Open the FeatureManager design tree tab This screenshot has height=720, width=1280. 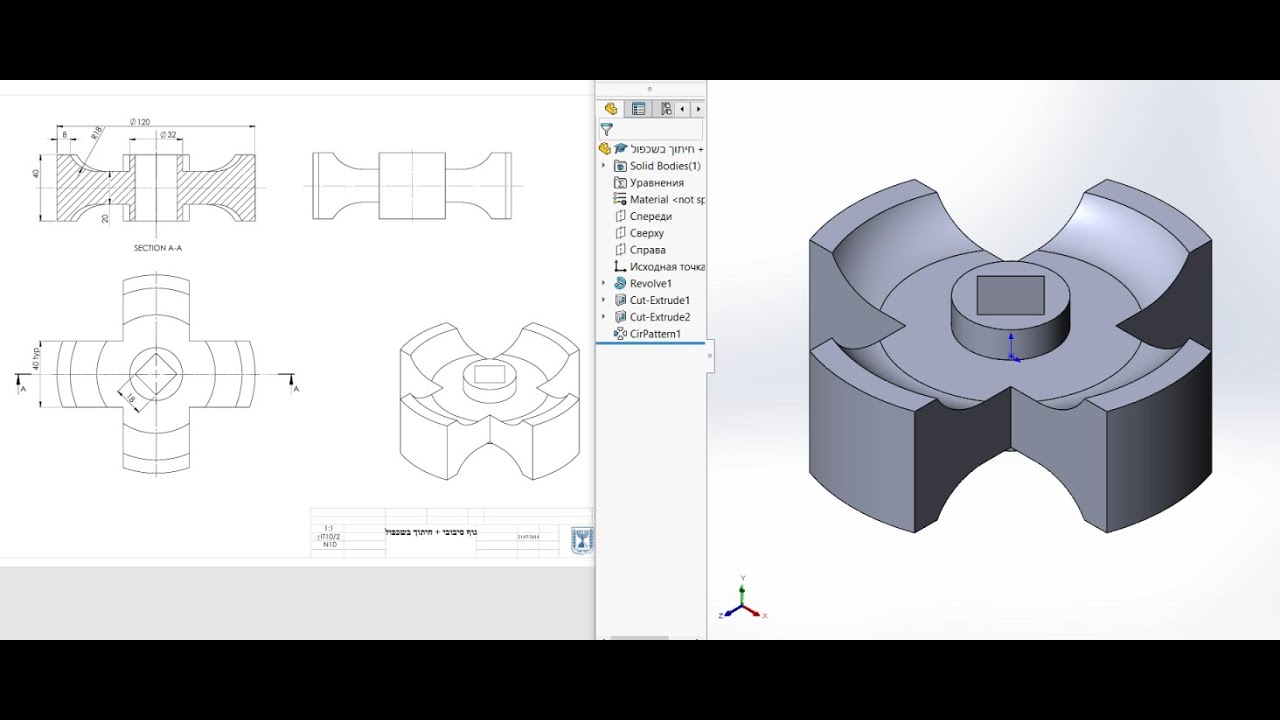point(611,109)
